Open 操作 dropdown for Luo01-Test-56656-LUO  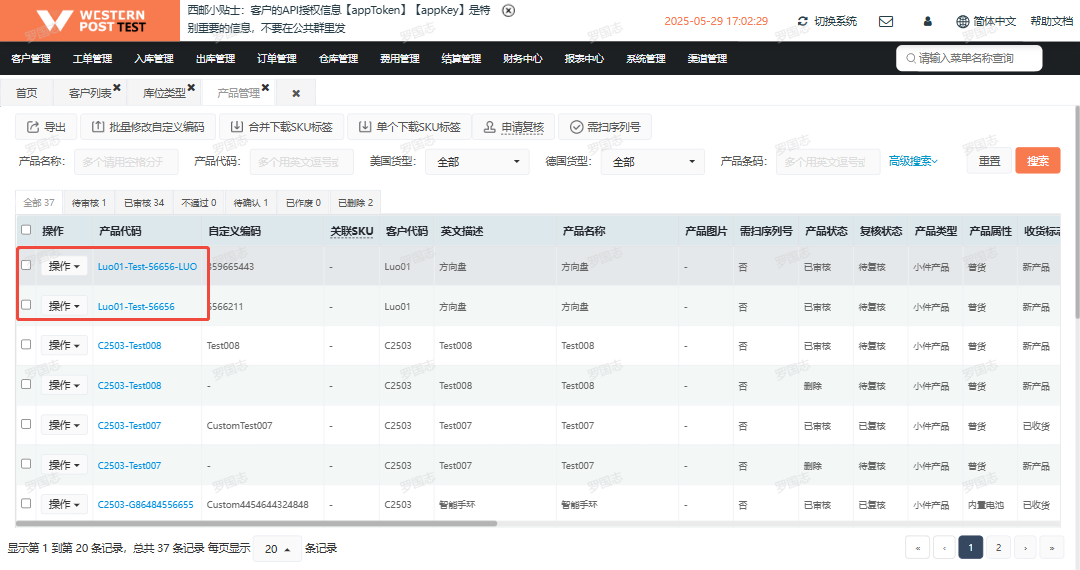coord(64,266)
